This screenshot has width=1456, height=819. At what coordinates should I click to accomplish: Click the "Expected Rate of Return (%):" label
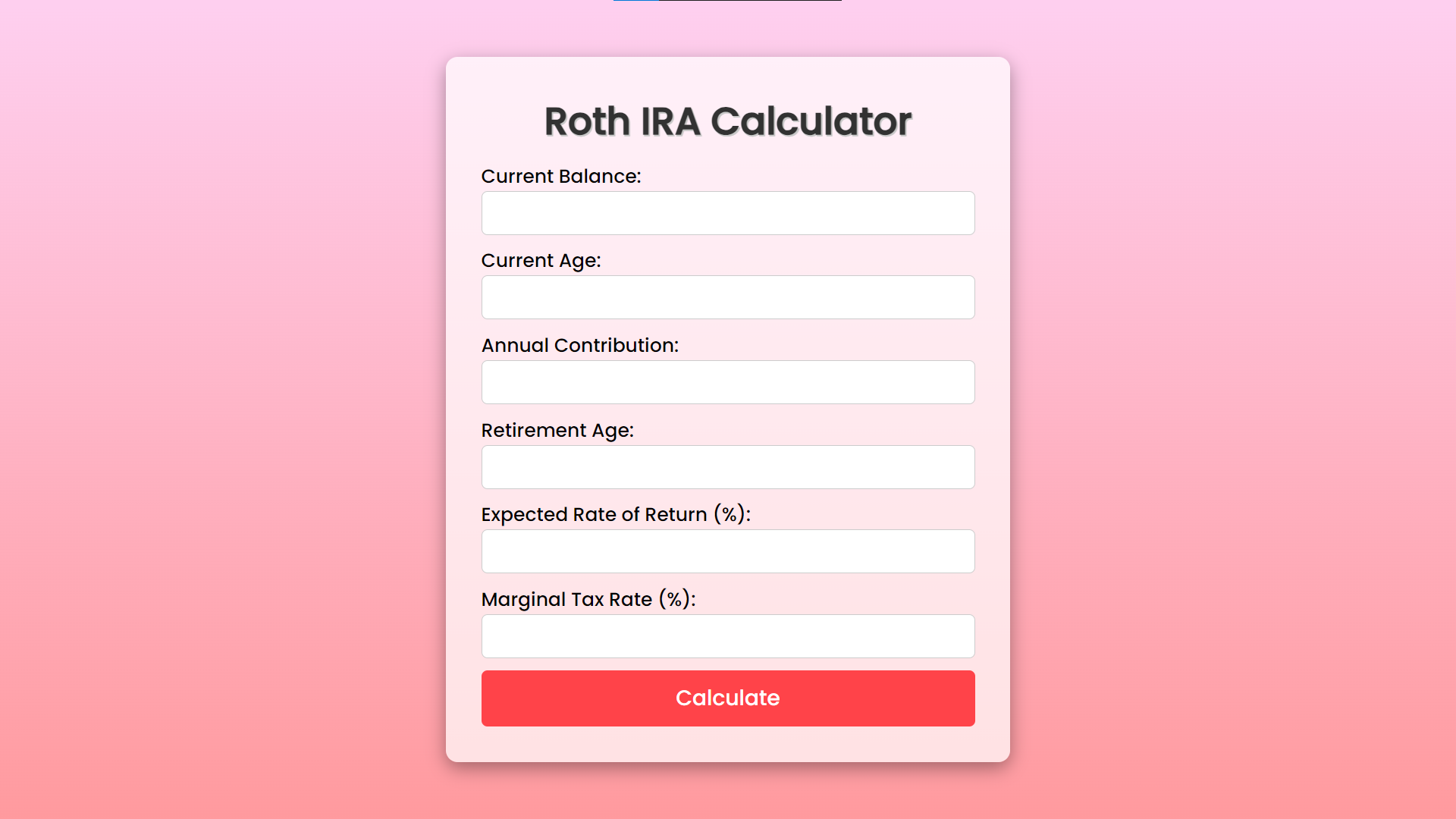click(616, 515)
